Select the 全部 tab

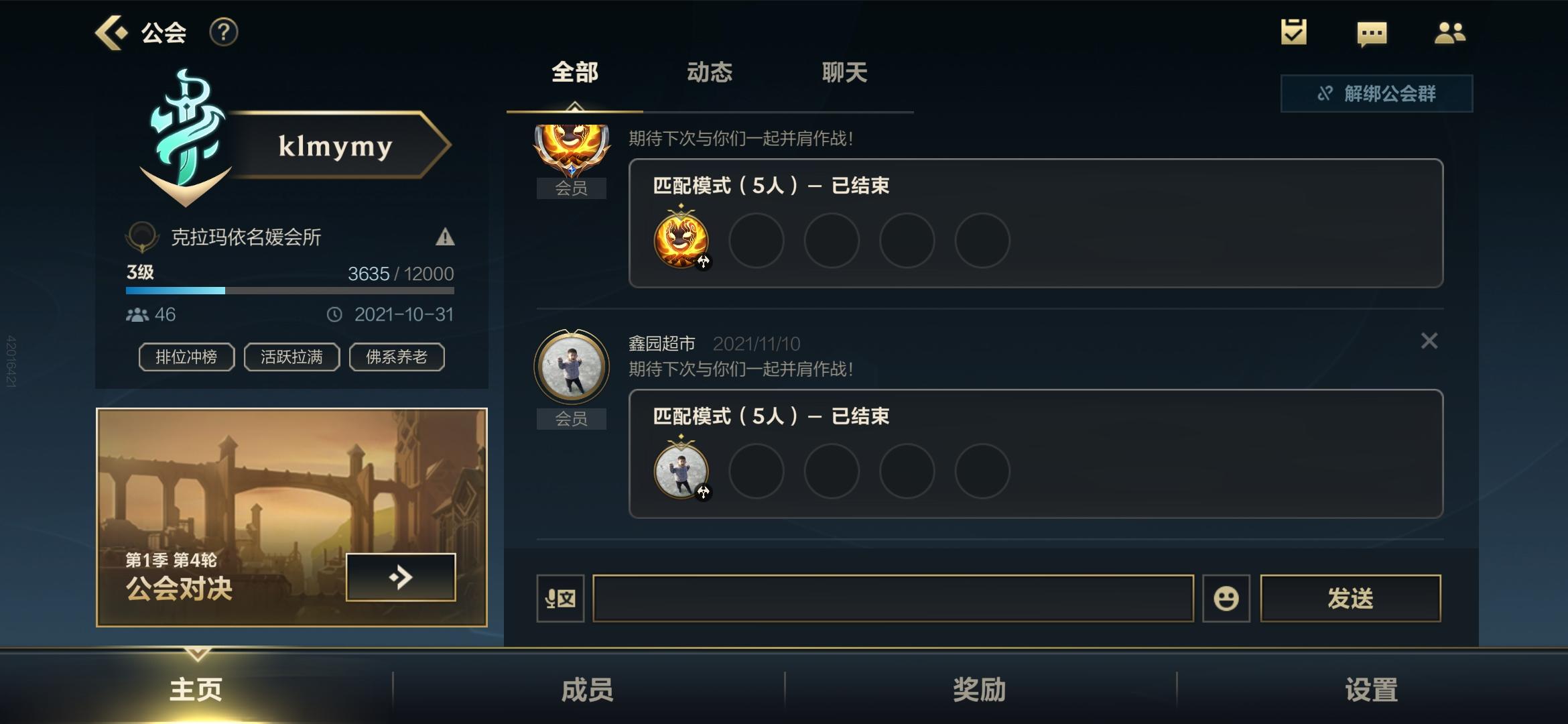point(575,72)
